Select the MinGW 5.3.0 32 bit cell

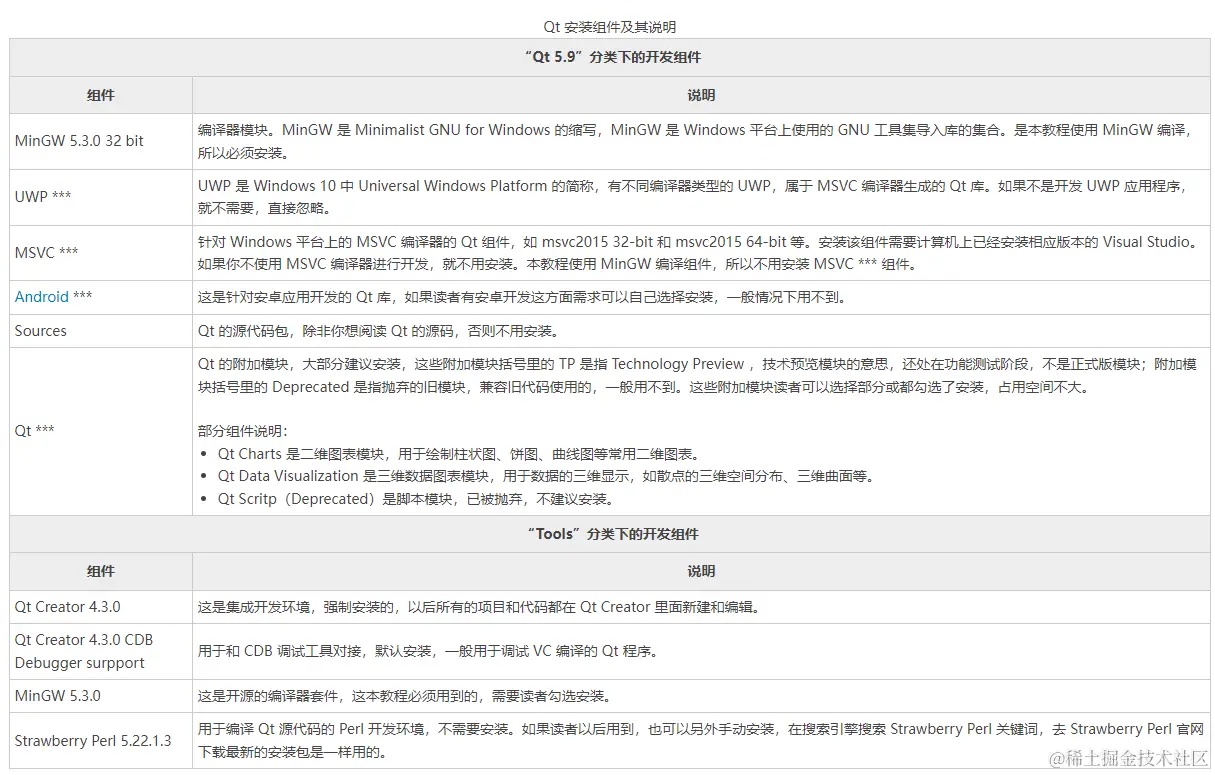click(x=101, y=141)
